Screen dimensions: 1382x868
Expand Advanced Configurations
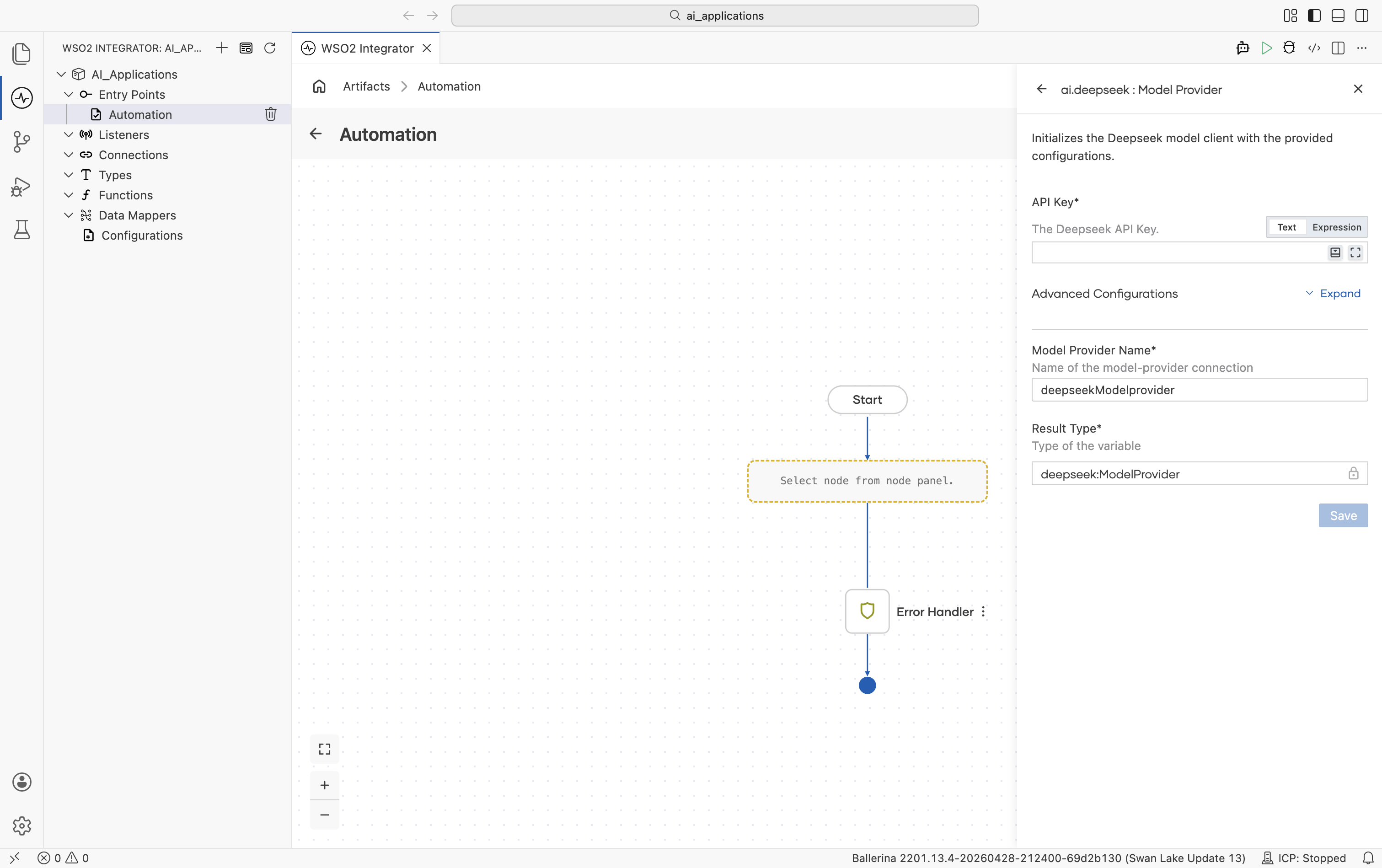[1333, 293]
